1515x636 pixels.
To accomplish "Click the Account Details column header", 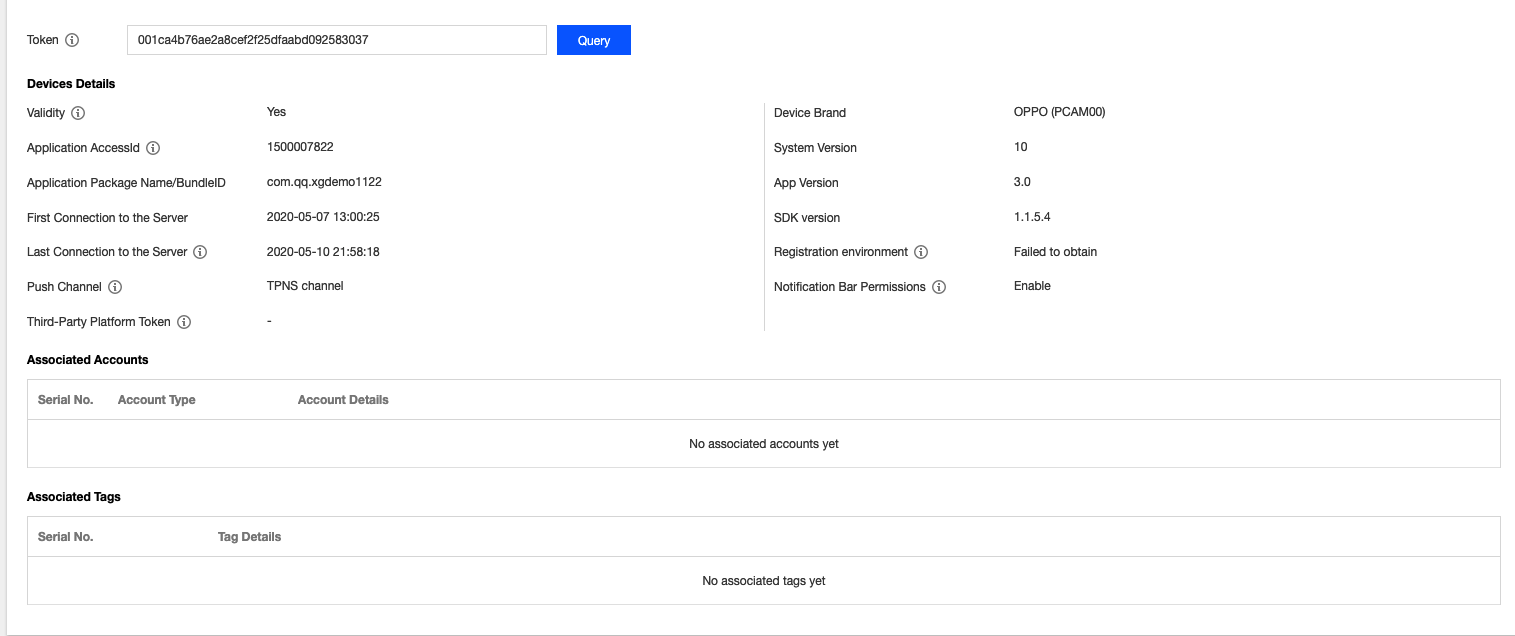I will click(343, 400).
